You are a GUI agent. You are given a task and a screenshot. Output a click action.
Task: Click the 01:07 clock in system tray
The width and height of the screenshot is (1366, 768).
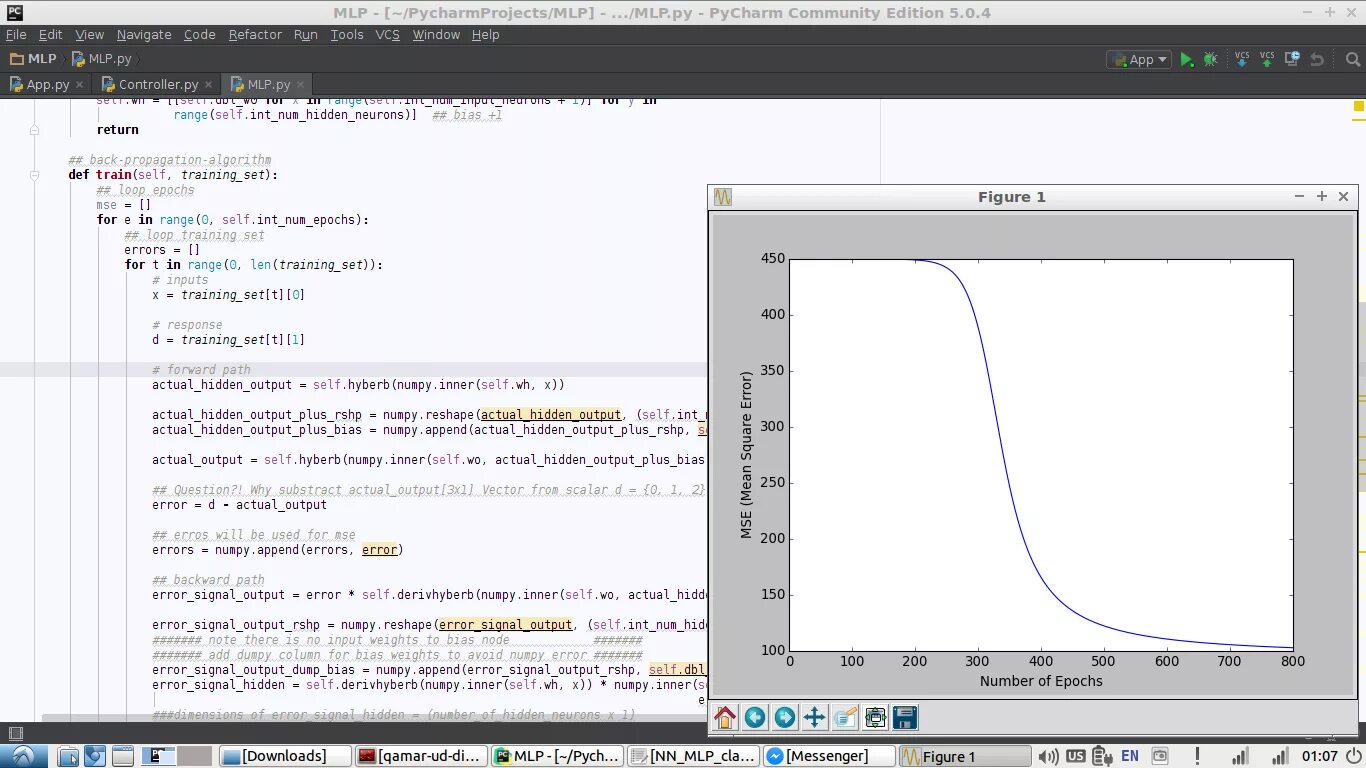click(1320, 756)
